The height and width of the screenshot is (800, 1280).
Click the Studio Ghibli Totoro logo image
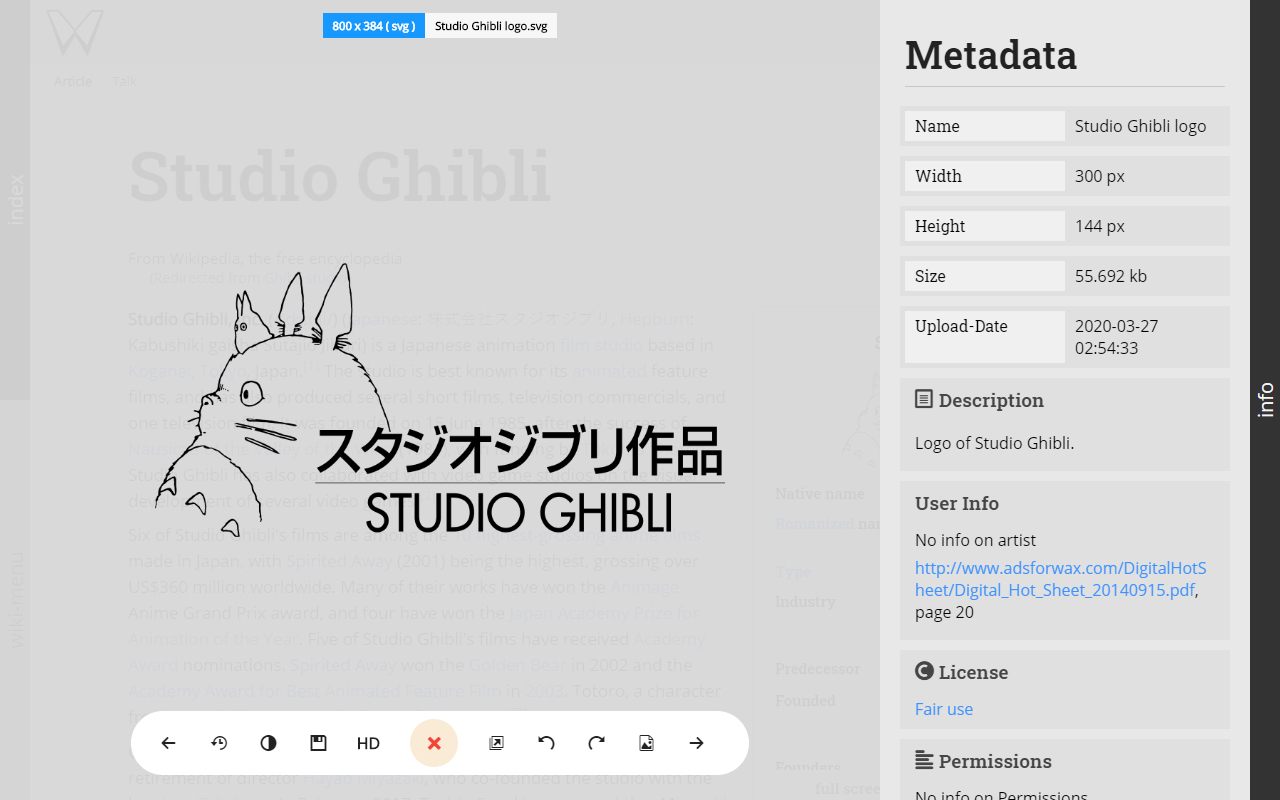(x=440, y=400)
